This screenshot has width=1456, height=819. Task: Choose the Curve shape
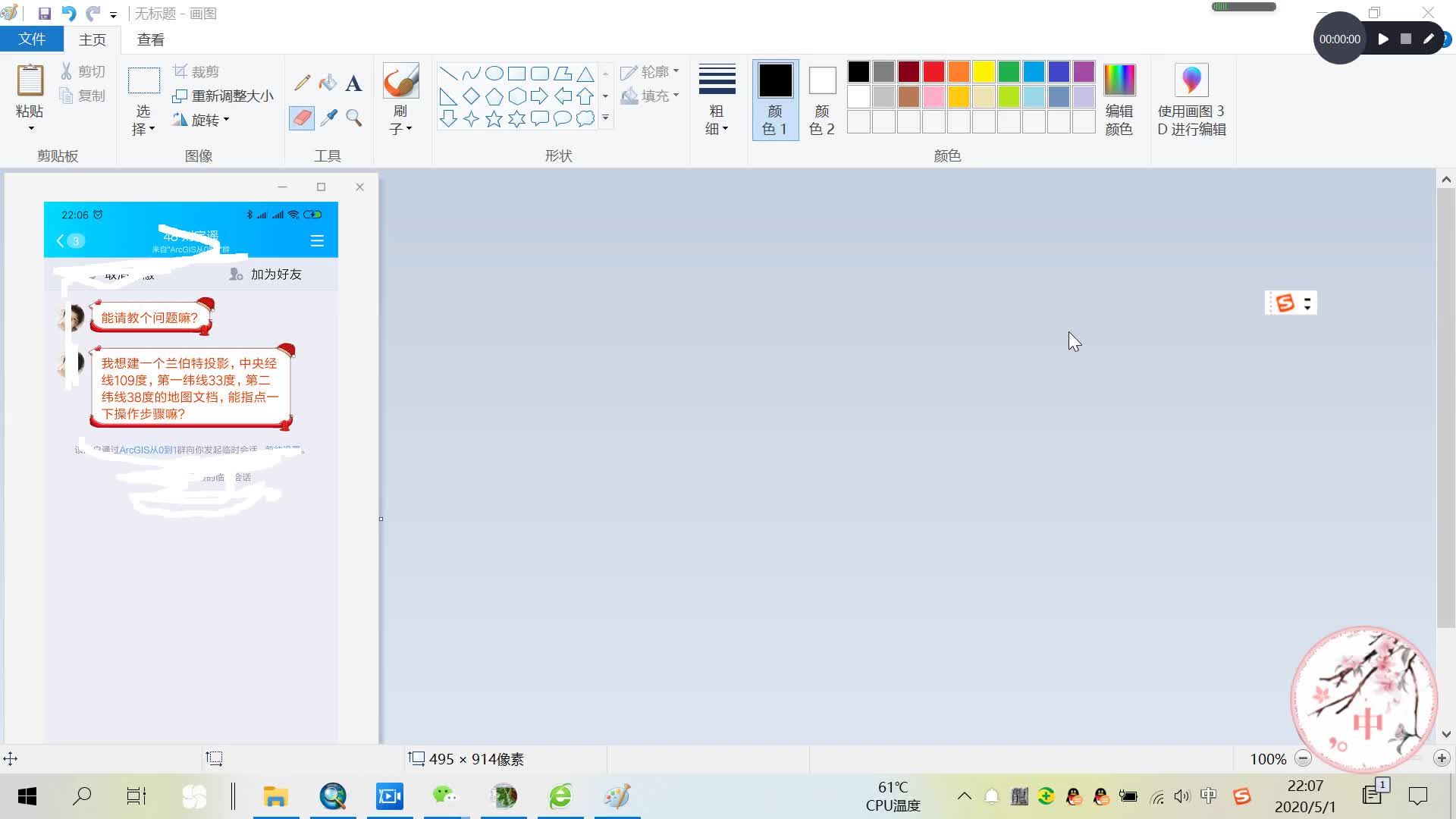coord(471,74)
